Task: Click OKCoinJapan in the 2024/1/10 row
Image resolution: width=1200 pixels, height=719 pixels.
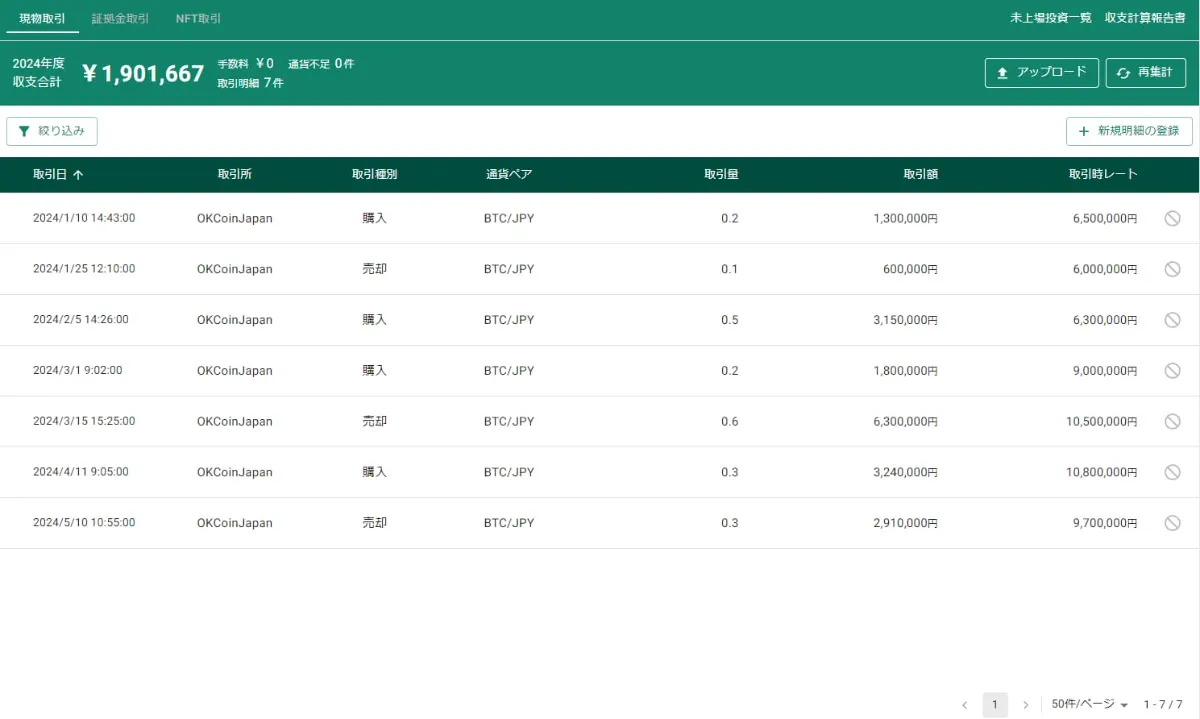Action: (x=234, y=218)
